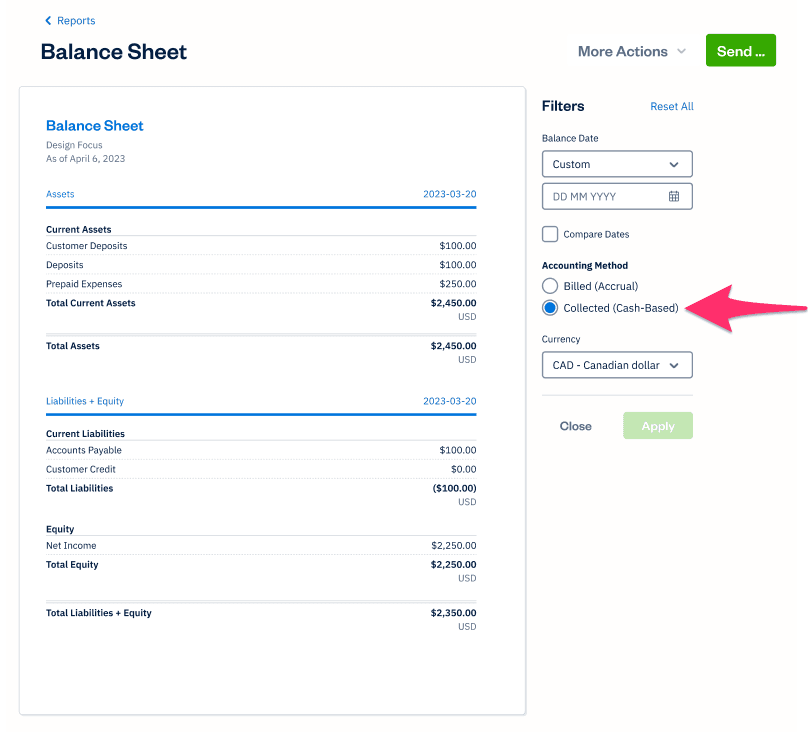Click the Balance Sheet report title

95,126
